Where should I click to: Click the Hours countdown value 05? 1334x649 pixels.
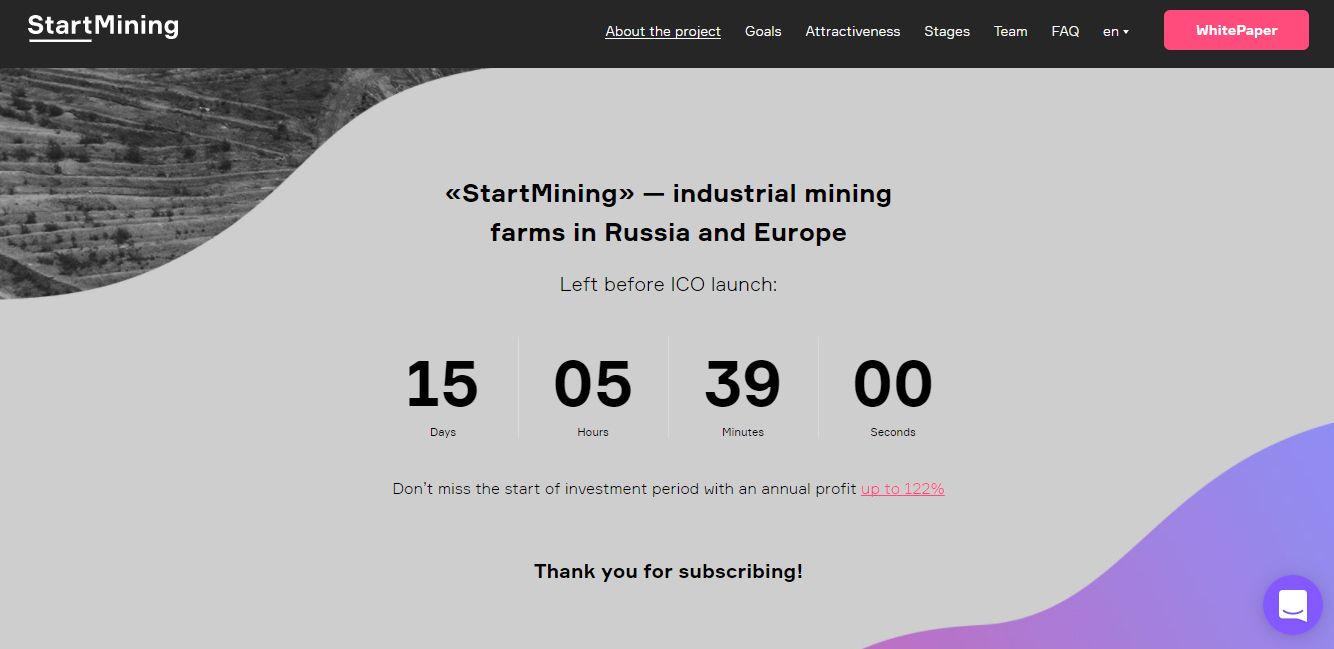[593, 385]
